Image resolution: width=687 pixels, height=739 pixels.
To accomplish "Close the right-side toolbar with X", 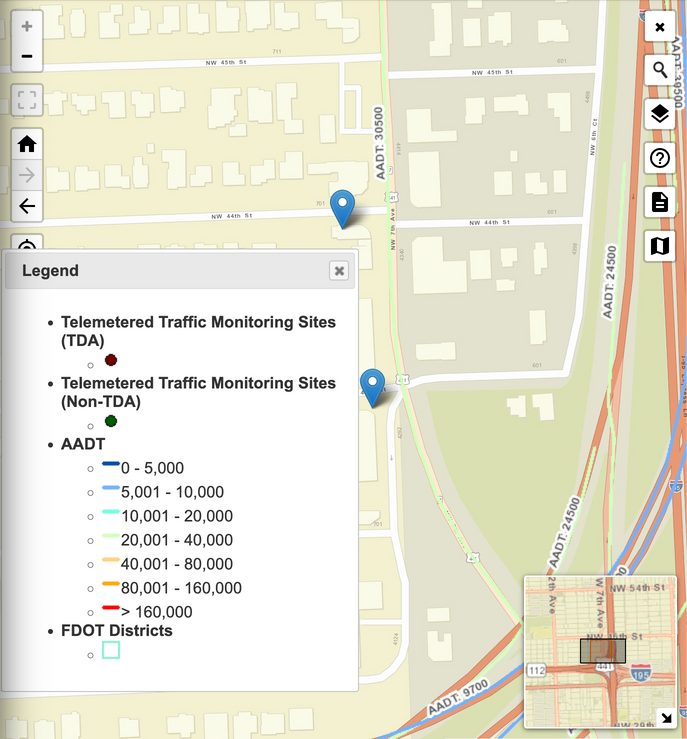I will click(660, 27).
